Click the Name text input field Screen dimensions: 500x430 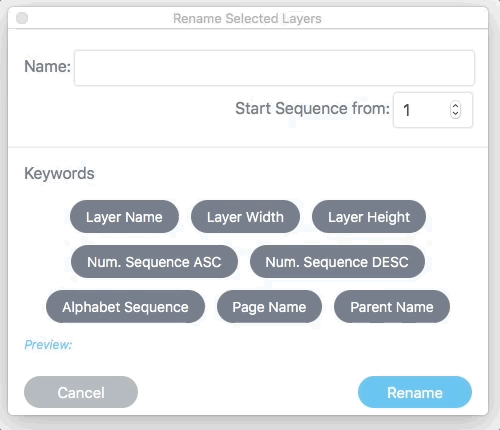click(x=274, y=68)
